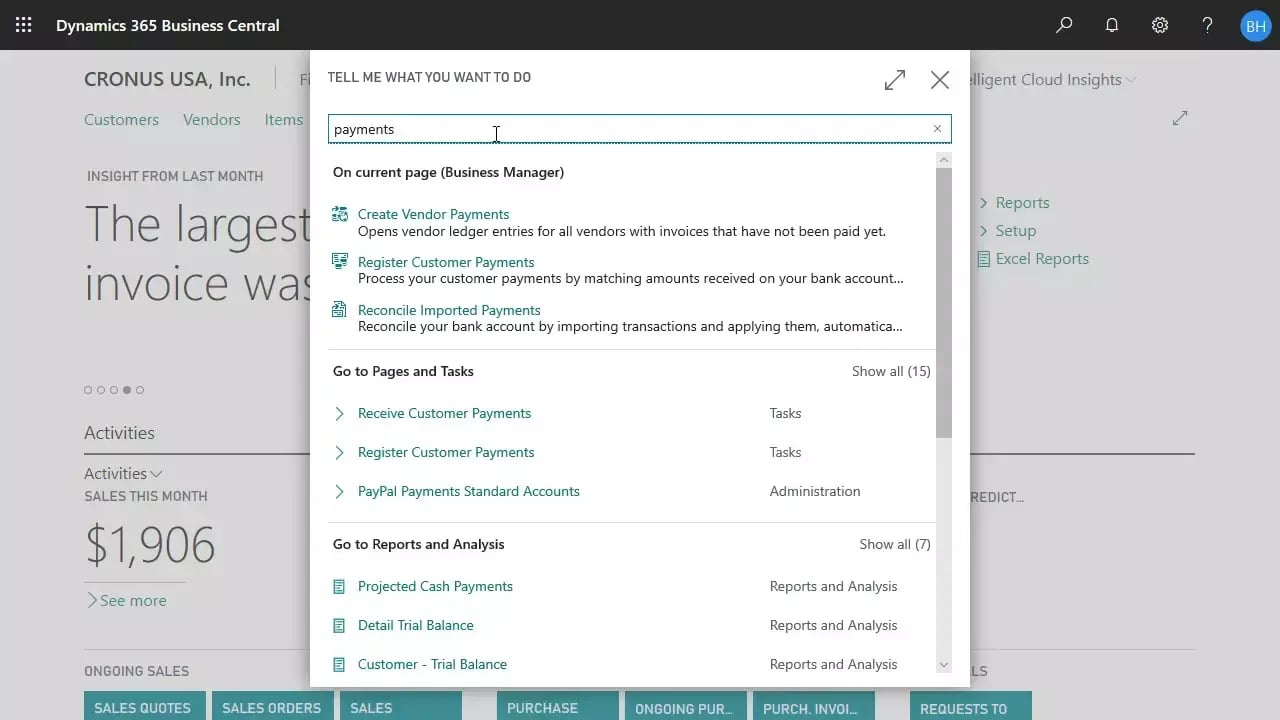Open Detail Trial Balance report
The width and height of the screenshot is (1280, 720).
point(416,625)
